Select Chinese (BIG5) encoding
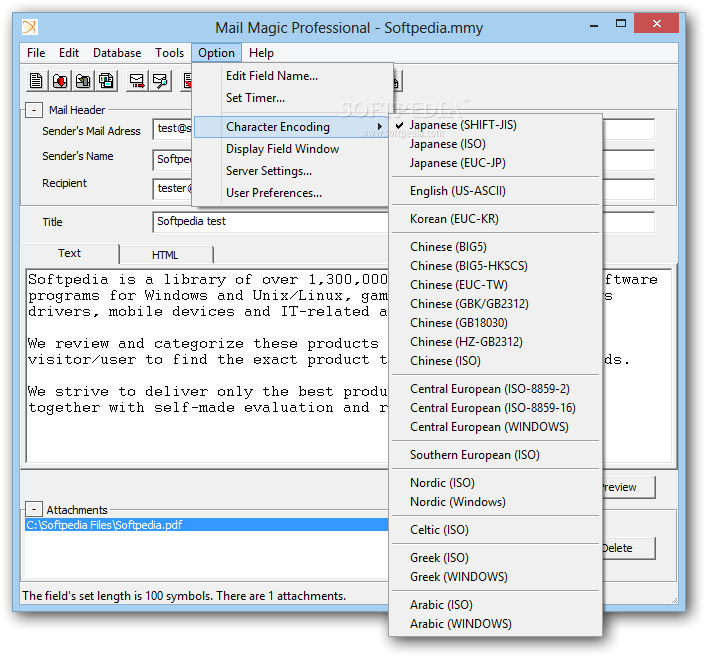Image resolution: width=706 pixels, height=657 pixels. (x=496, y=247)
